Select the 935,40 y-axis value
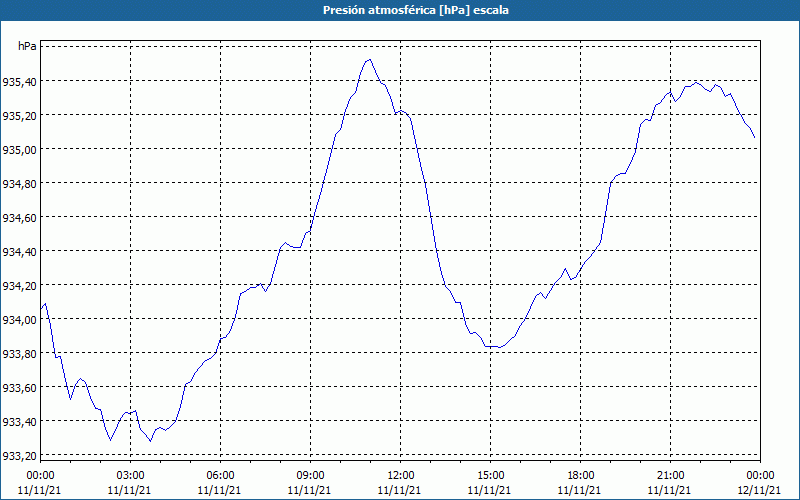This screenshot has height=500, width=800. tap(19, 81)
